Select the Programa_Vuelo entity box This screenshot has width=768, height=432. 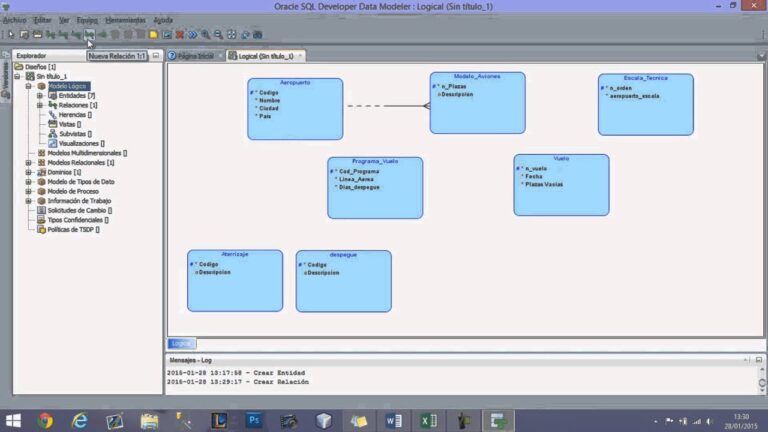tap(375, 188)
